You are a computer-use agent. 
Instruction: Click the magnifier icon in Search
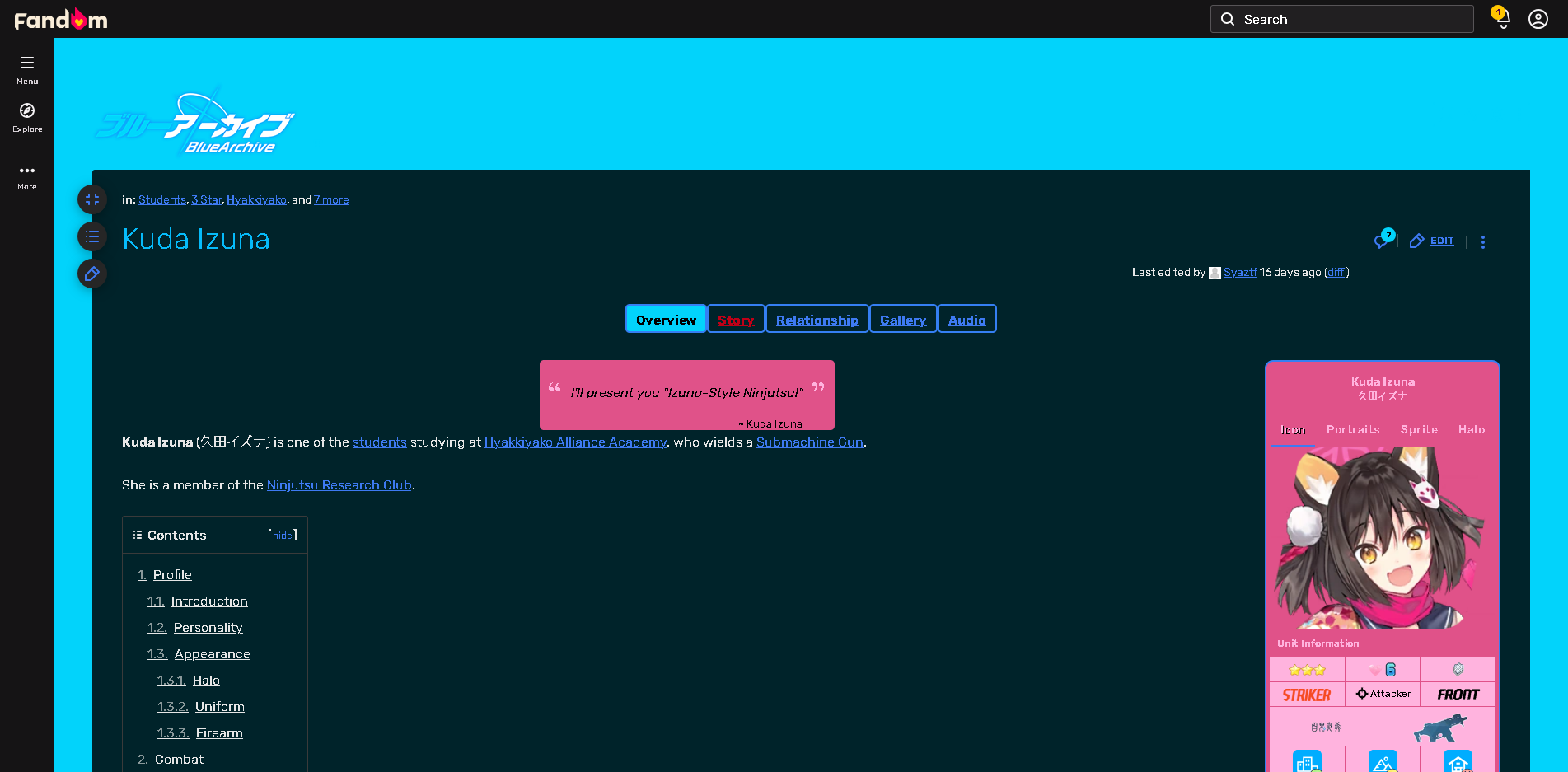click(x=1228, y=19)
